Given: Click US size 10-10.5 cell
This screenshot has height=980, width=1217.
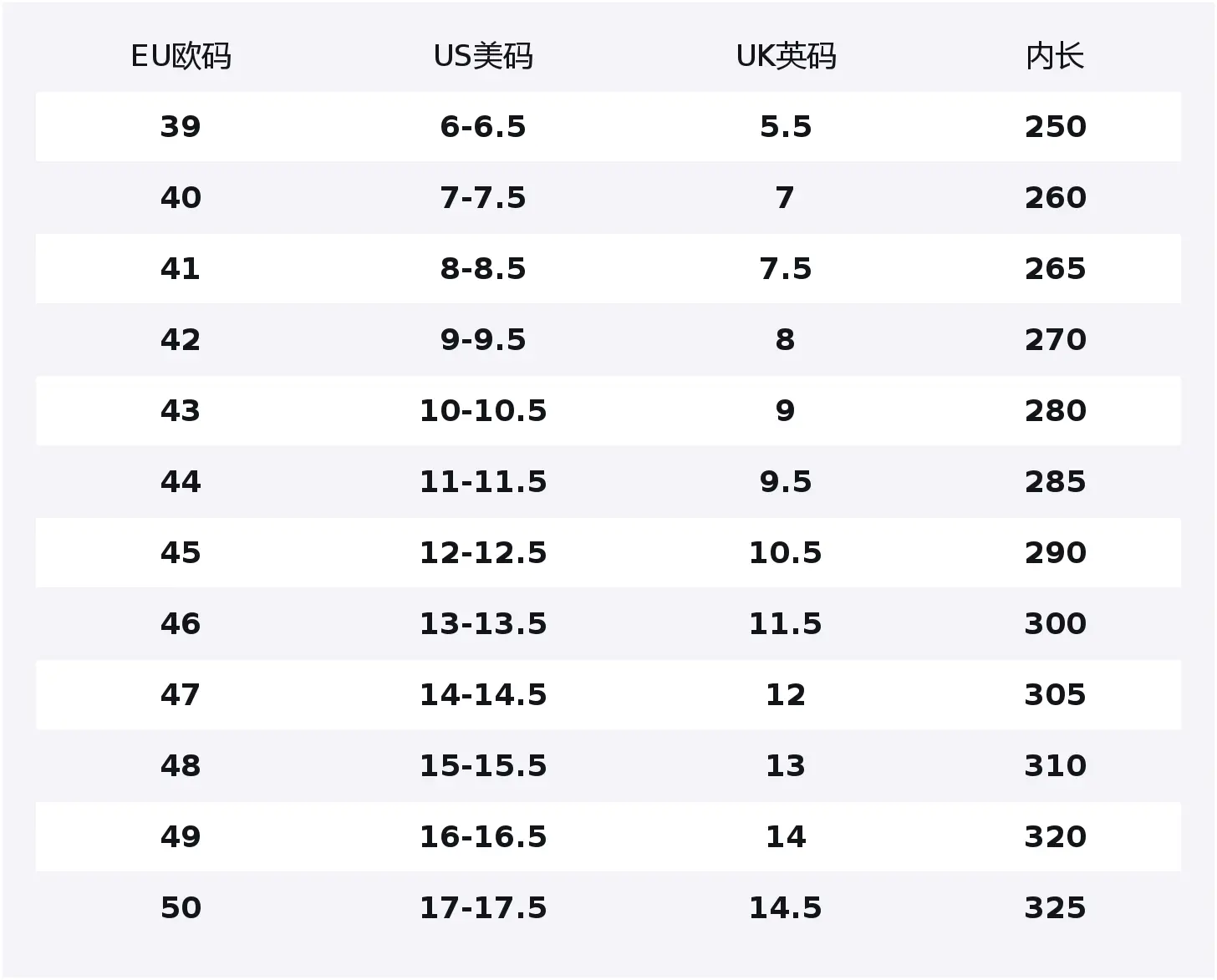Looking at the screenshot, I should click(x=483, y=411).
